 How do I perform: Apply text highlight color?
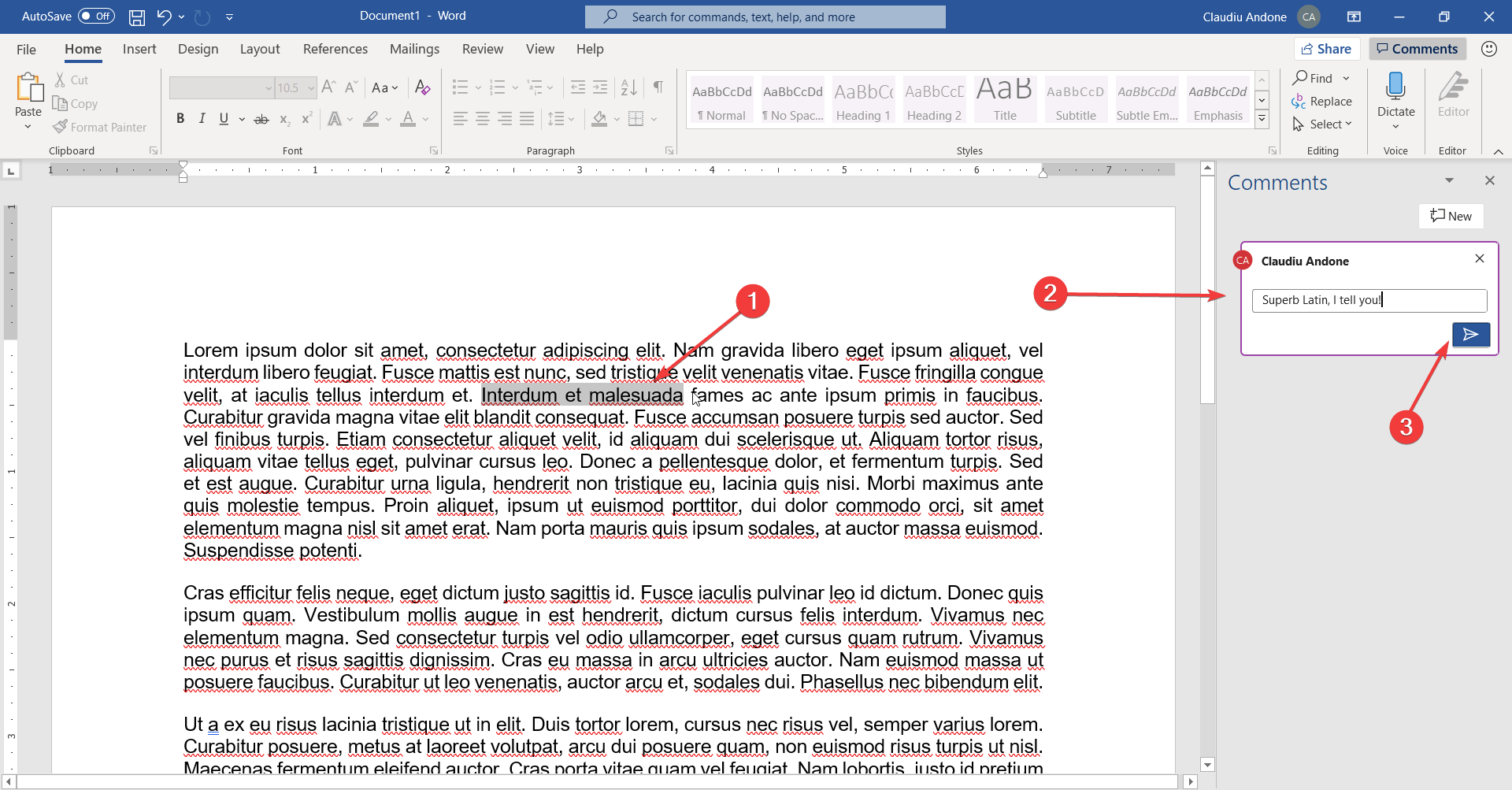371,119
